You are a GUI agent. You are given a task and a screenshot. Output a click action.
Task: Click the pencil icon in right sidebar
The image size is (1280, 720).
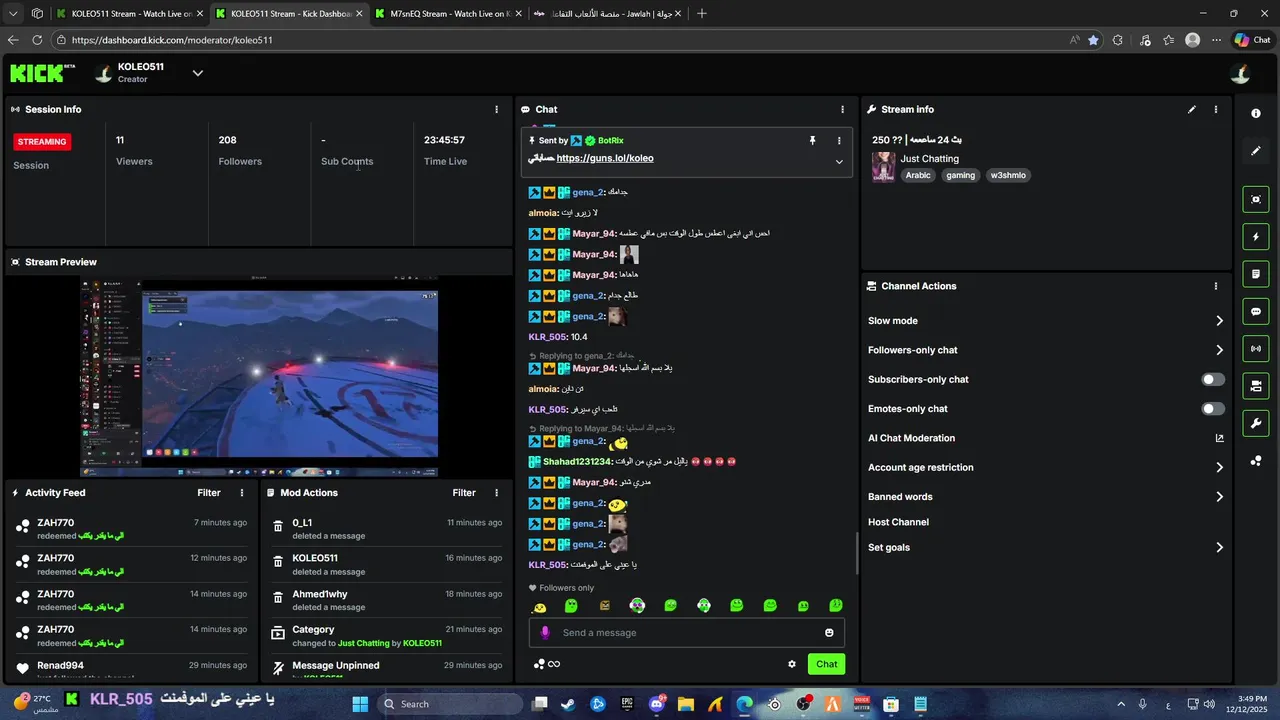click(x=1256, y=151)
